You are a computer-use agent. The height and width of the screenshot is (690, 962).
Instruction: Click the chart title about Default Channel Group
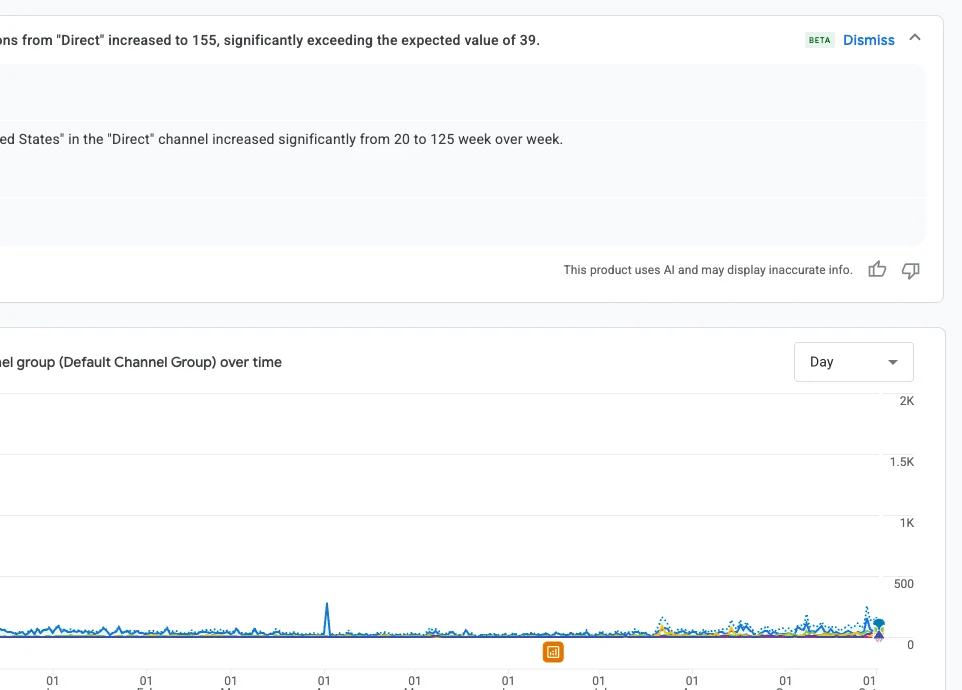[x=140, y=362]
